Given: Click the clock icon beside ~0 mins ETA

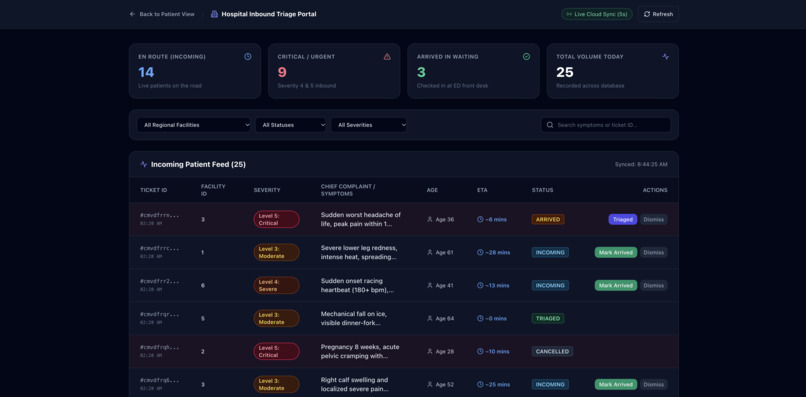Looking at the screenshot, I should tap(480, 318).
